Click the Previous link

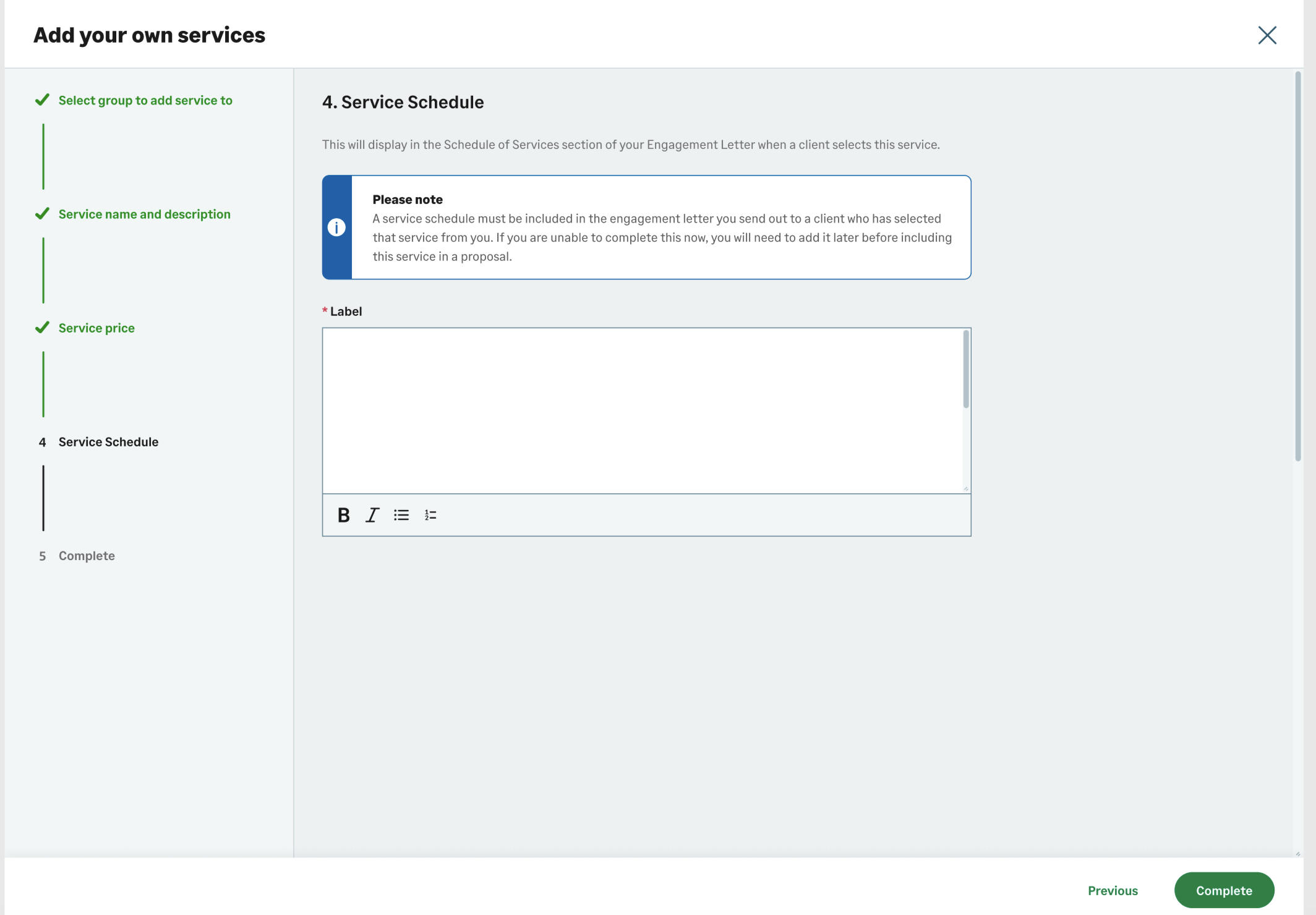point(1113,891)
